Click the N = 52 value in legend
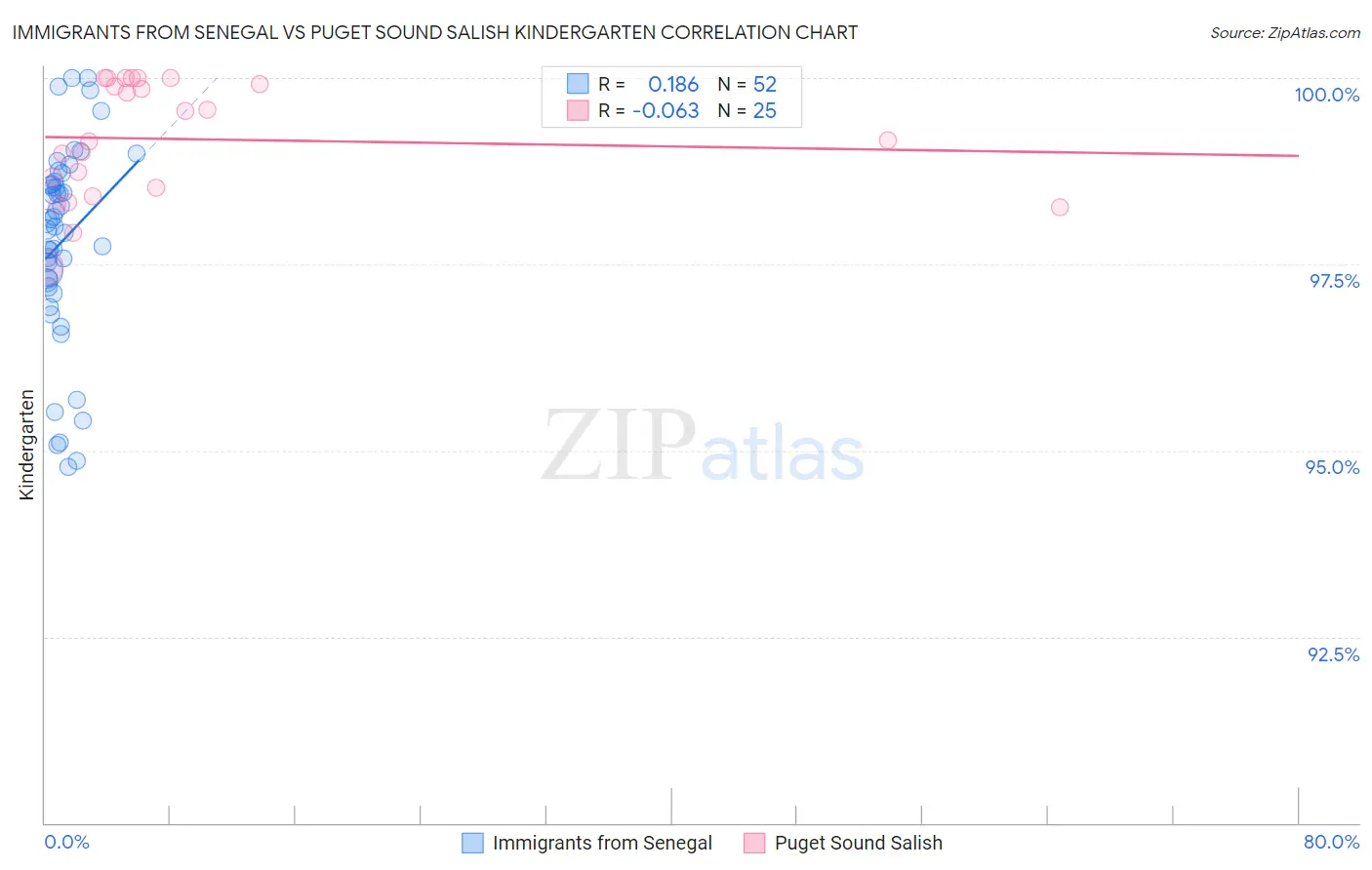 click(x=747, y=84)
